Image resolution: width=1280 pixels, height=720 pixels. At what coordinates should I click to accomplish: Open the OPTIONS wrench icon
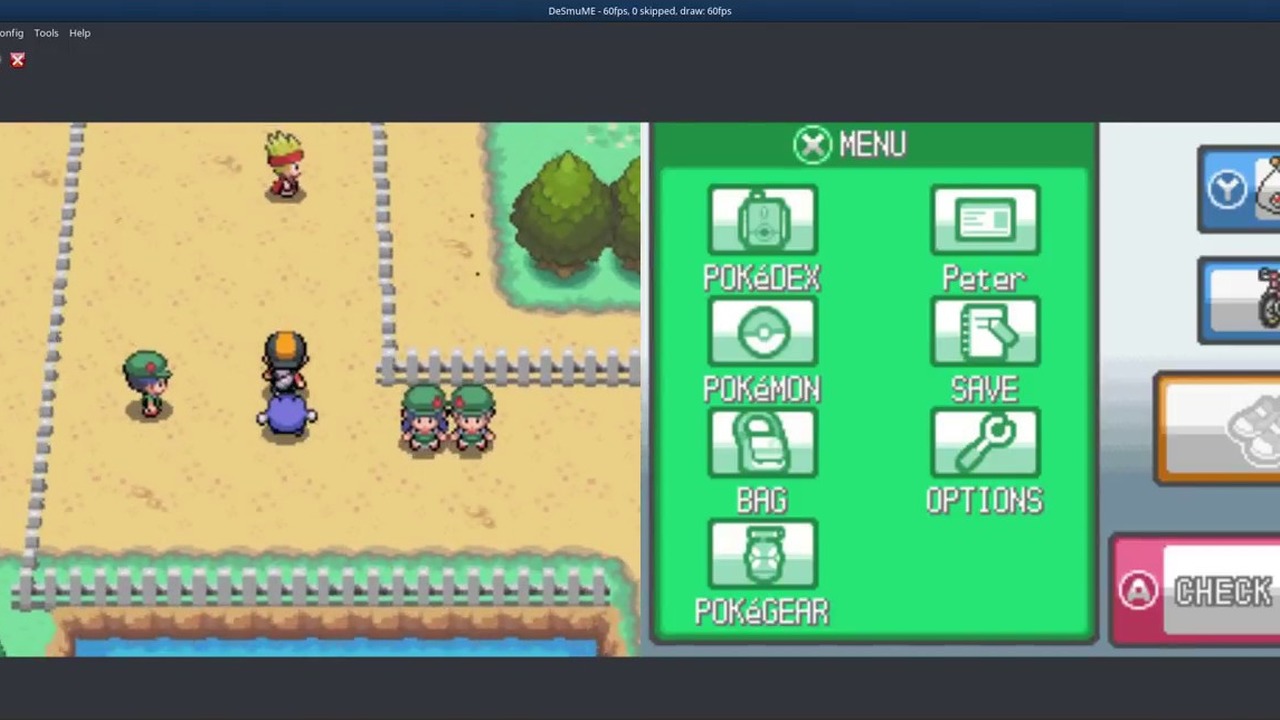coord(985,443)
